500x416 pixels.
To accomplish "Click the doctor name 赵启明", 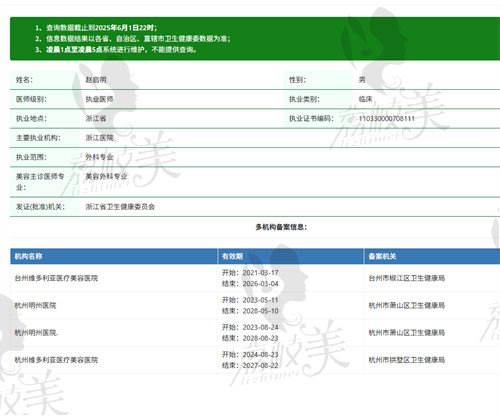I will [x=96, y=80].
